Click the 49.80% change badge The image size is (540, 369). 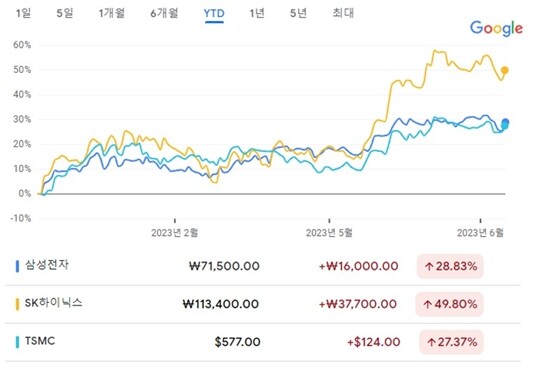[x=450, y=304]
